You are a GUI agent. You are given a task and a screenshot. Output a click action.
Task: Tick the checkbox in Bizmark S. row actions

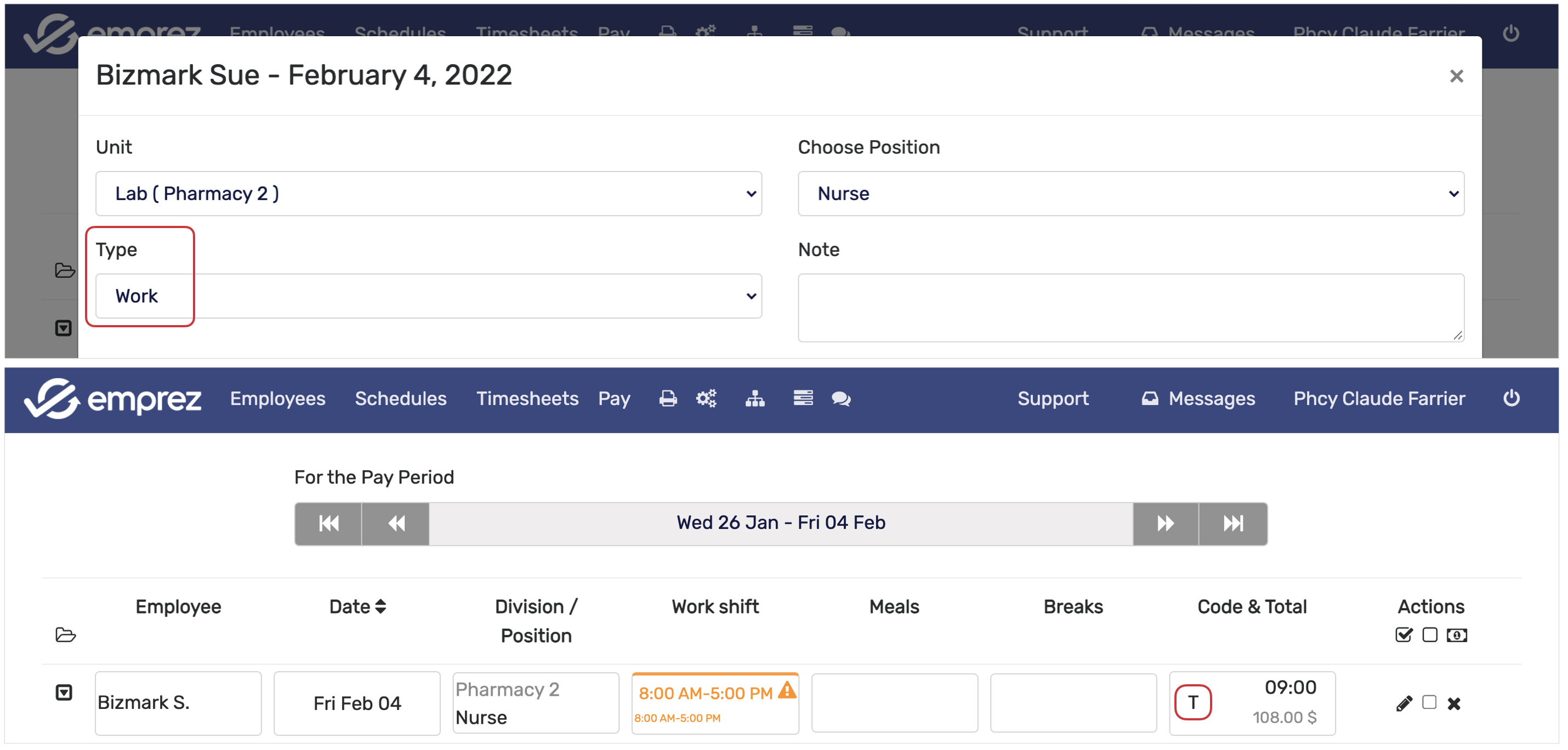[1429, 702]
